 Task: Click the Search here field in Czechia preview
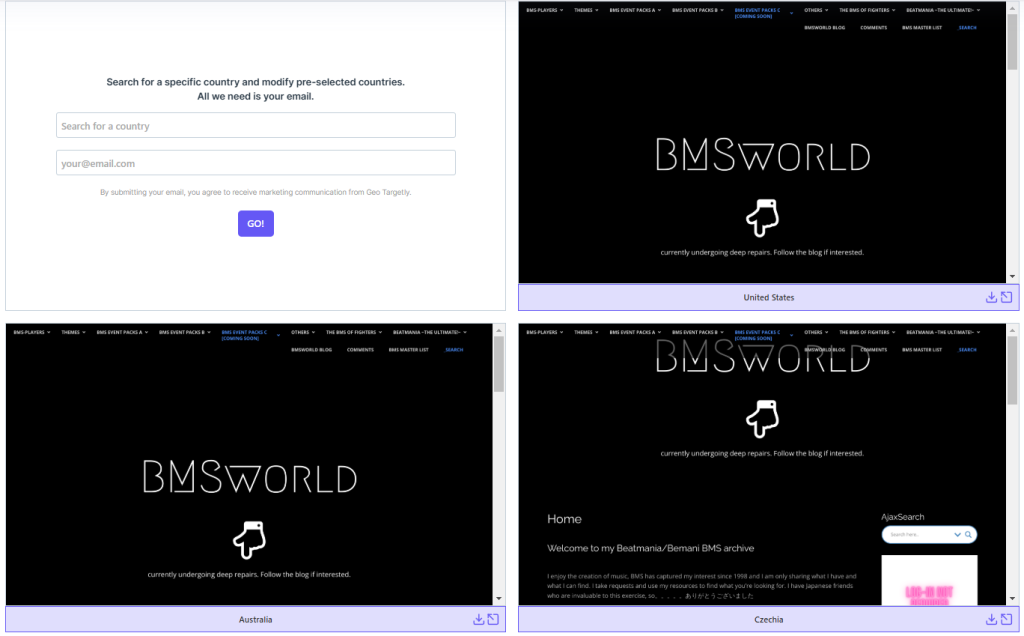point(919,534)
